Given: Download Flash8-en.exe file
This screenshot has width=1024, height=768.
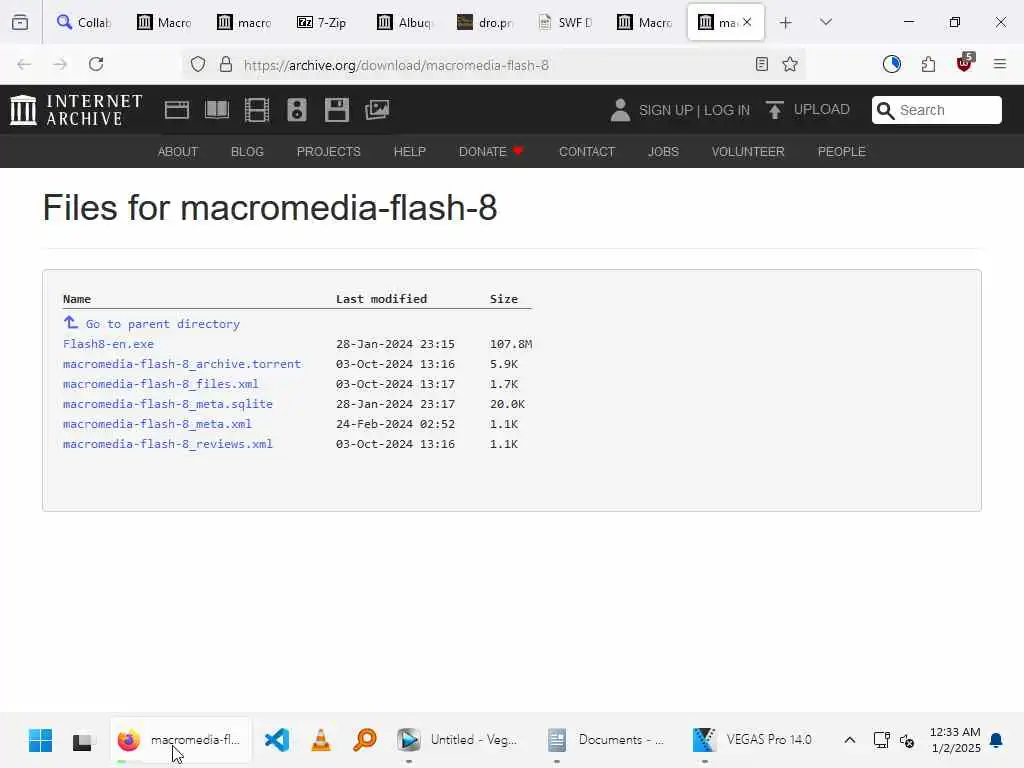Looking at the screenshot, I should point(108,344).
